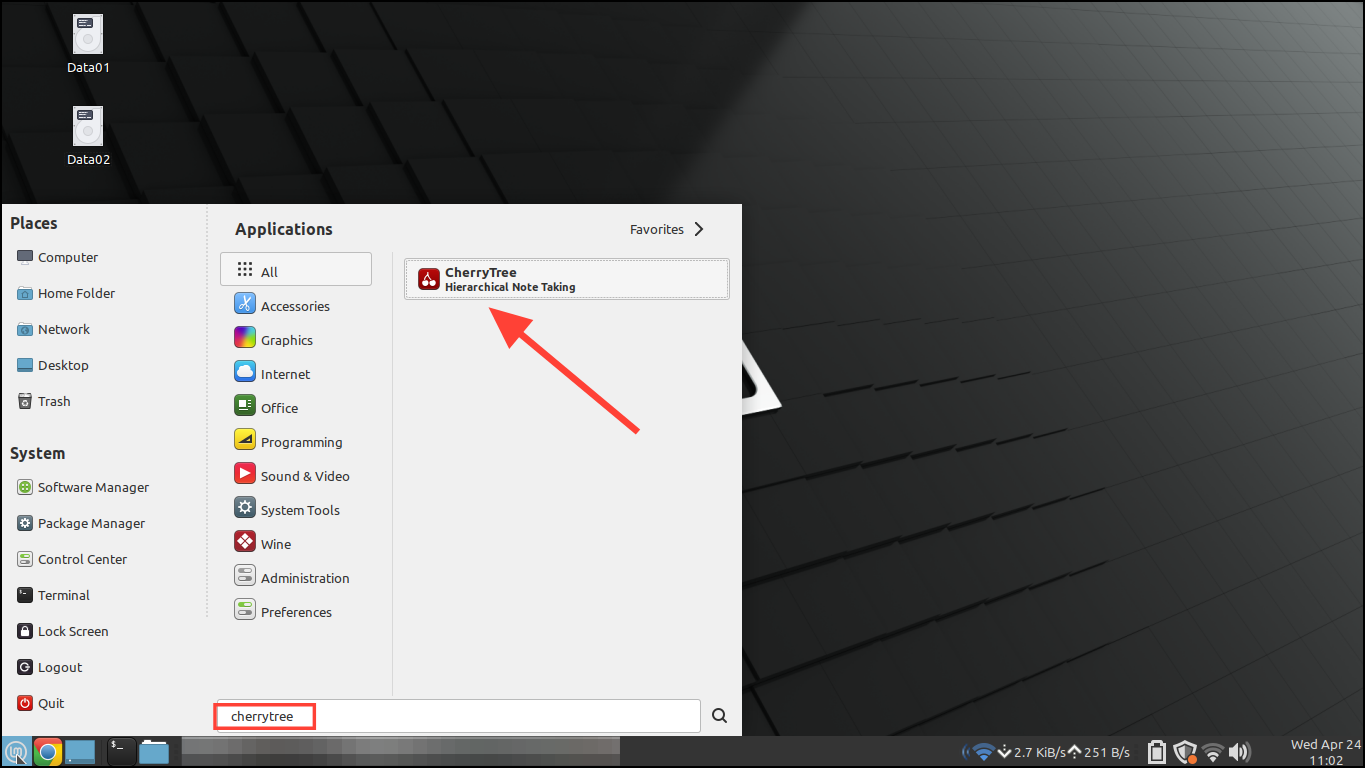Click the show desktop panel icon
Screen dimensions: 1365x768
click(x=81, y=752)
